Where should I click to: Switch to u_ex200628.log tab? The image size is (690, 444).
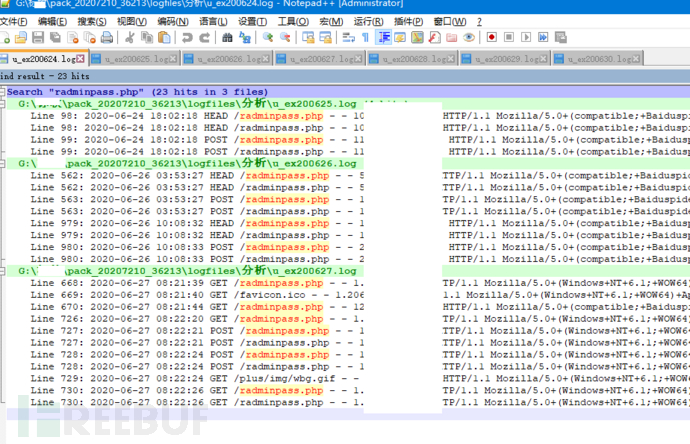point(412,59)
